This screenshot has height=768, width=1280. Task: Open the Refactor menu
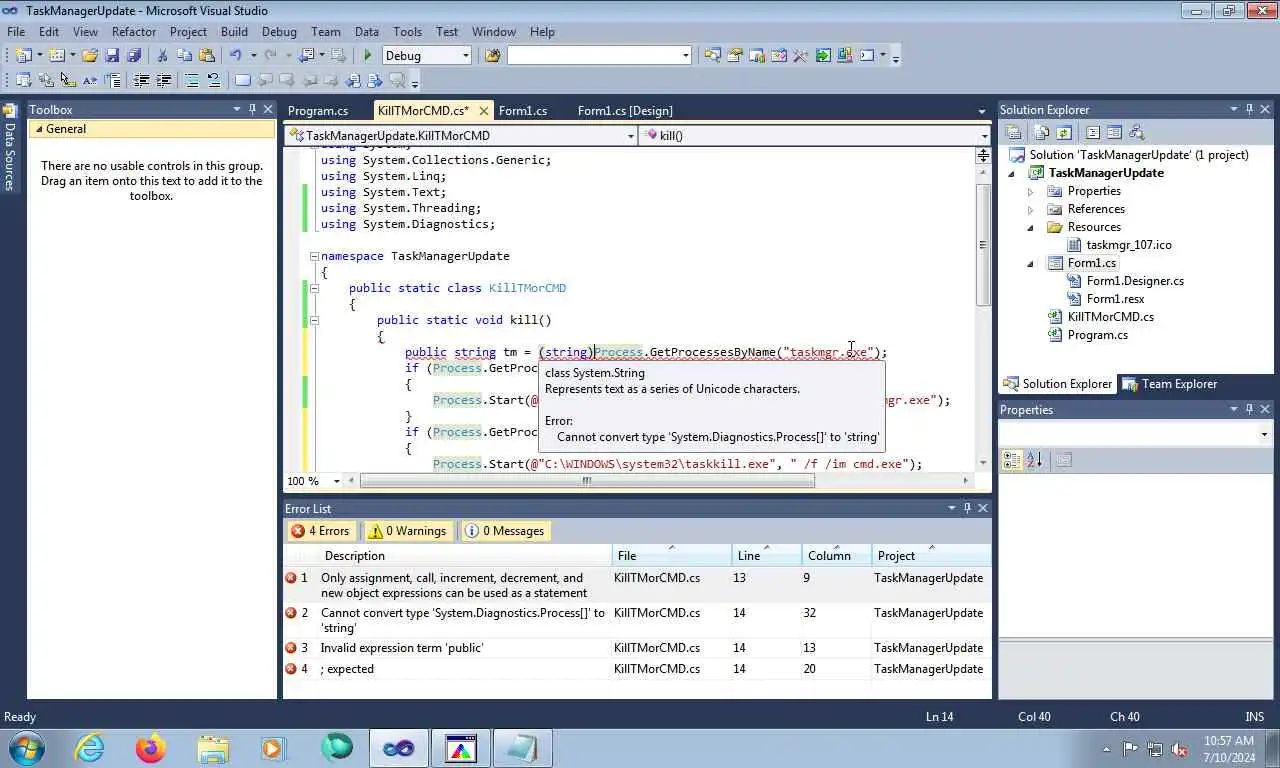tap(134, 32)
